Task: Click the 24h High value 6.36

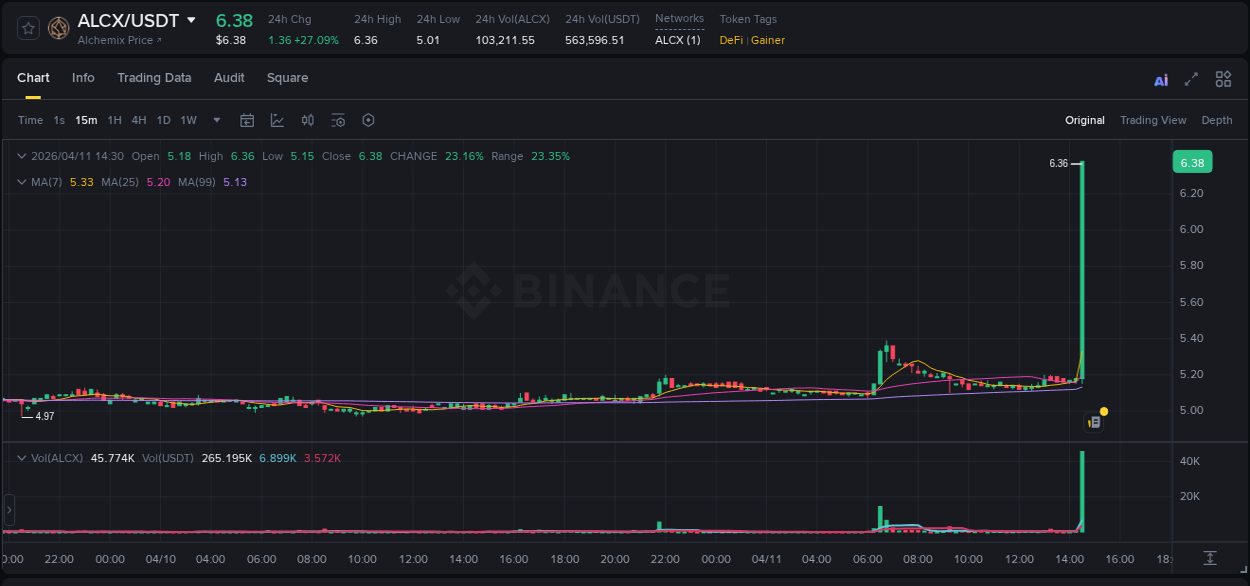Action: pos(366,40)
